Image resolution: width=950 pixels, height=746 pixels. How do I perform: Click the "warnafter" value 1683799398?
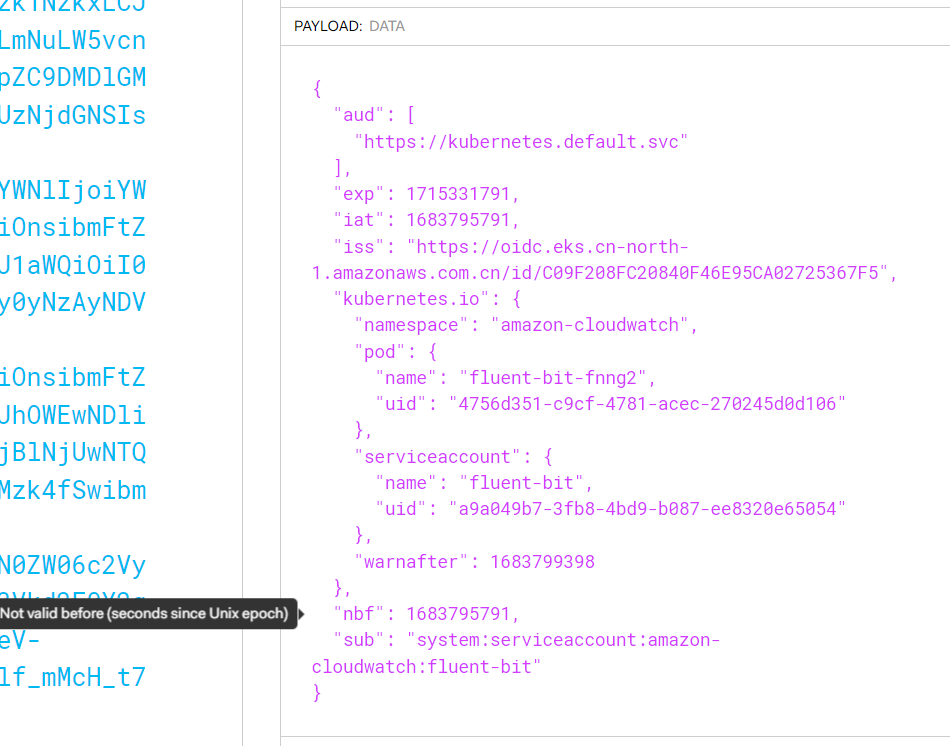(542, 562)
